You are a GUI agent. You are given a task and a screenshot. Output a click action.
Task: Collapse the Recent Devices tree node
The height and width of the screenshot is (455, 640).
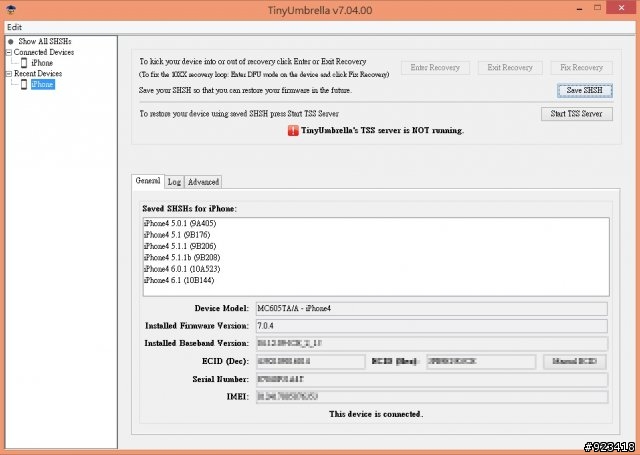pos(9,73)
